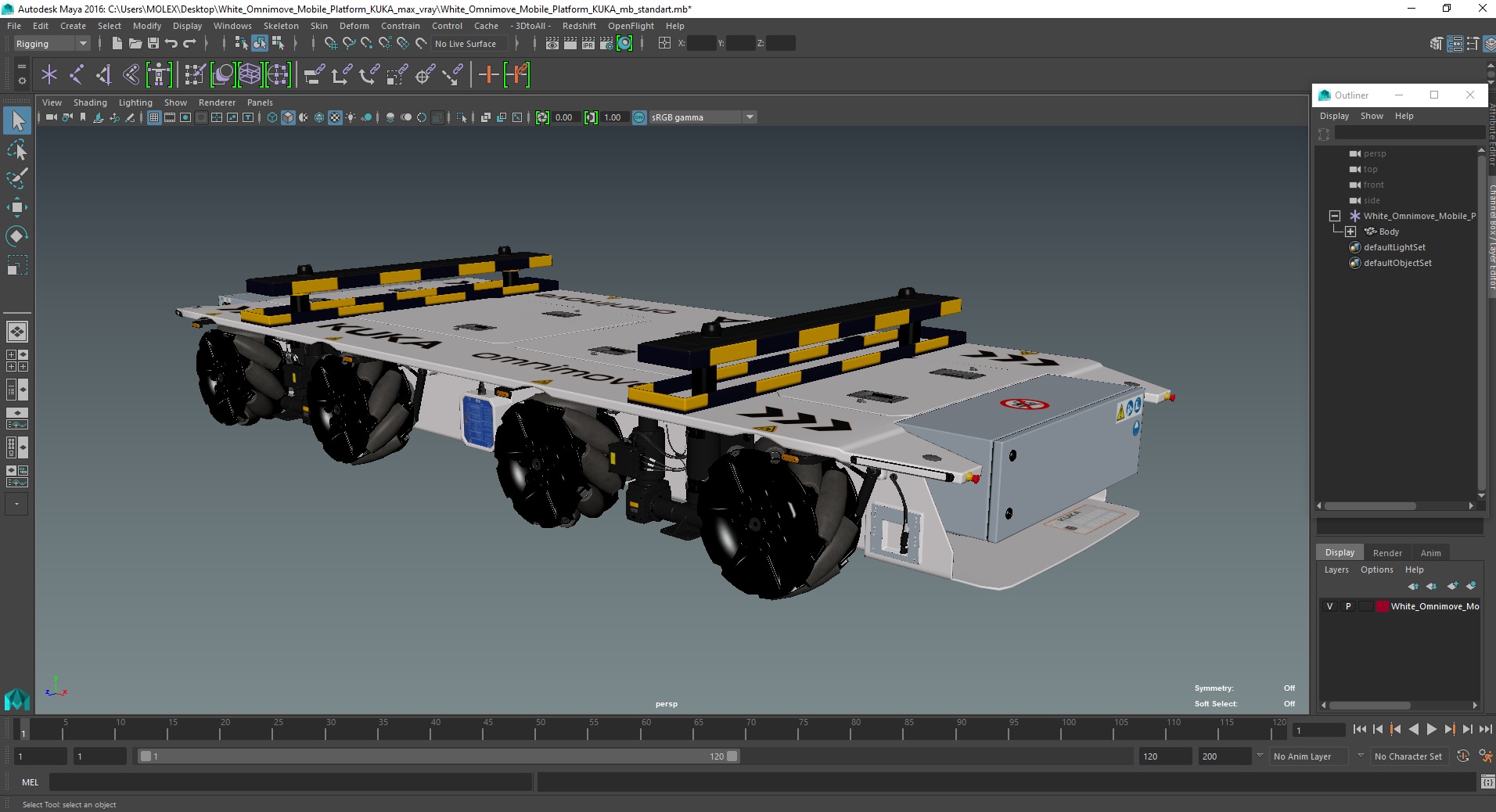Toggle textured display in viewport

click(x=335, y=117)
